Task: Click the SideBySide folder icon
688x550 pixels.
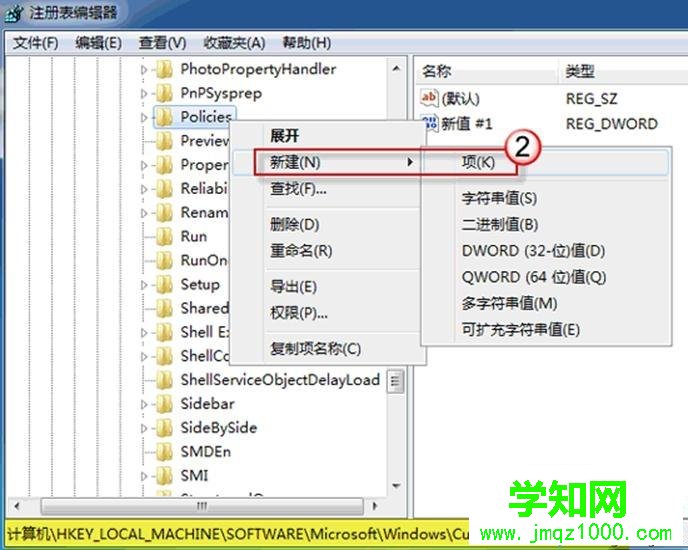Action: (165, 428)
